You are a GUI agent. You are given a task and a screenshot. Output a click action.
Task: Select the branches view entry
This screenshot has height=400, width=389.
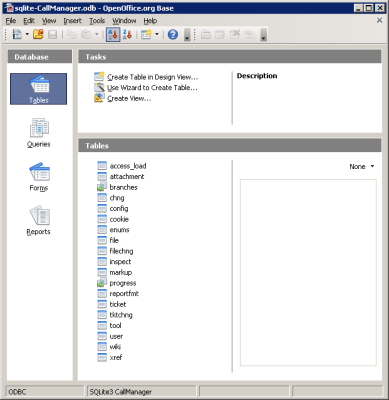tap(123, 187)
